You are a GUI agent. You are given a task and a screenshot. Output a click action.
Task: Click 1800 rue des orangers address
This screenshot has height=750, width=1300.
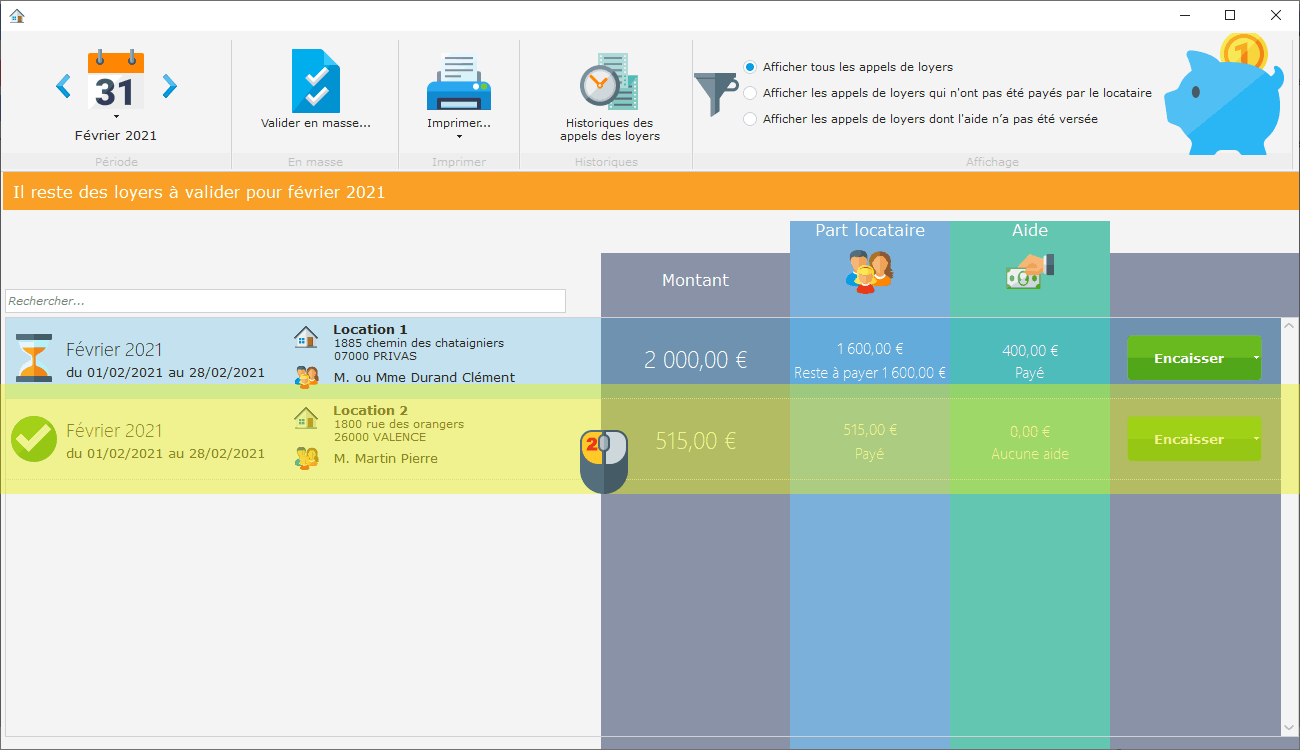(399, 424)
